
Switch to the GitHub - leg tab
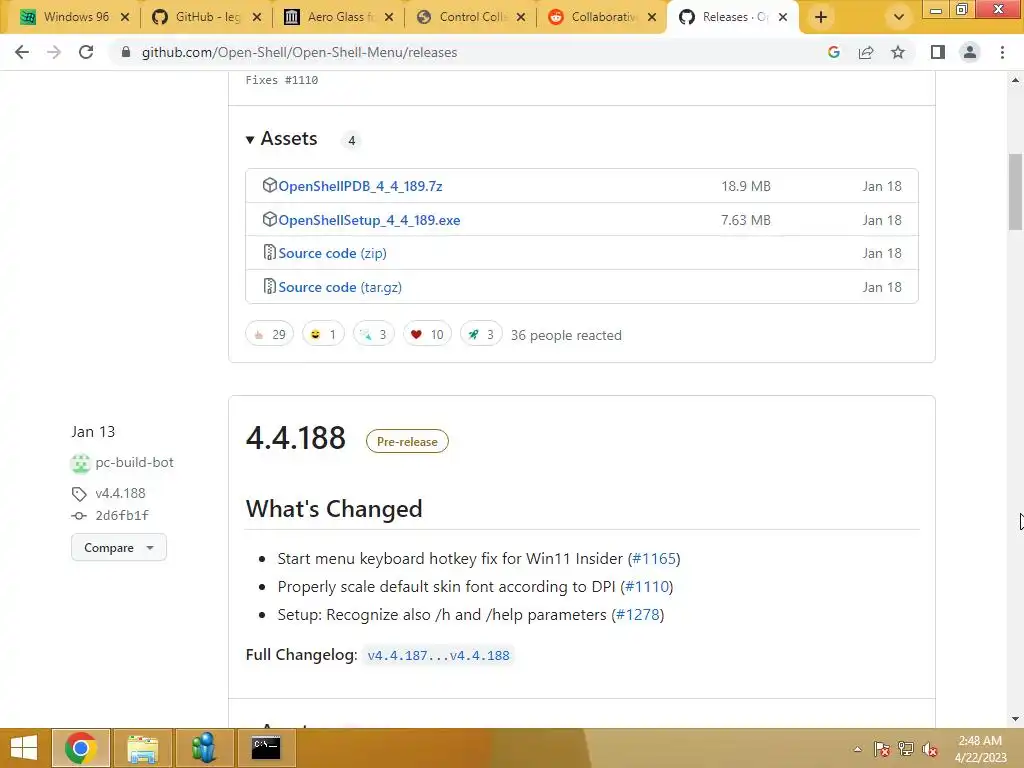(x=208, y=17)
